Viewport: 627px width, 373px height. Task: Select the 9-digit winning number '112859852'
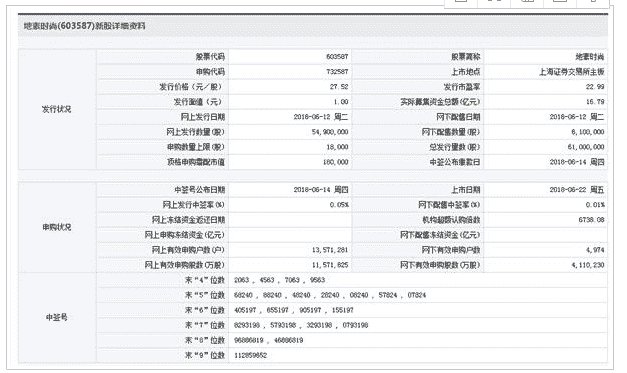(x=250, y=355)
